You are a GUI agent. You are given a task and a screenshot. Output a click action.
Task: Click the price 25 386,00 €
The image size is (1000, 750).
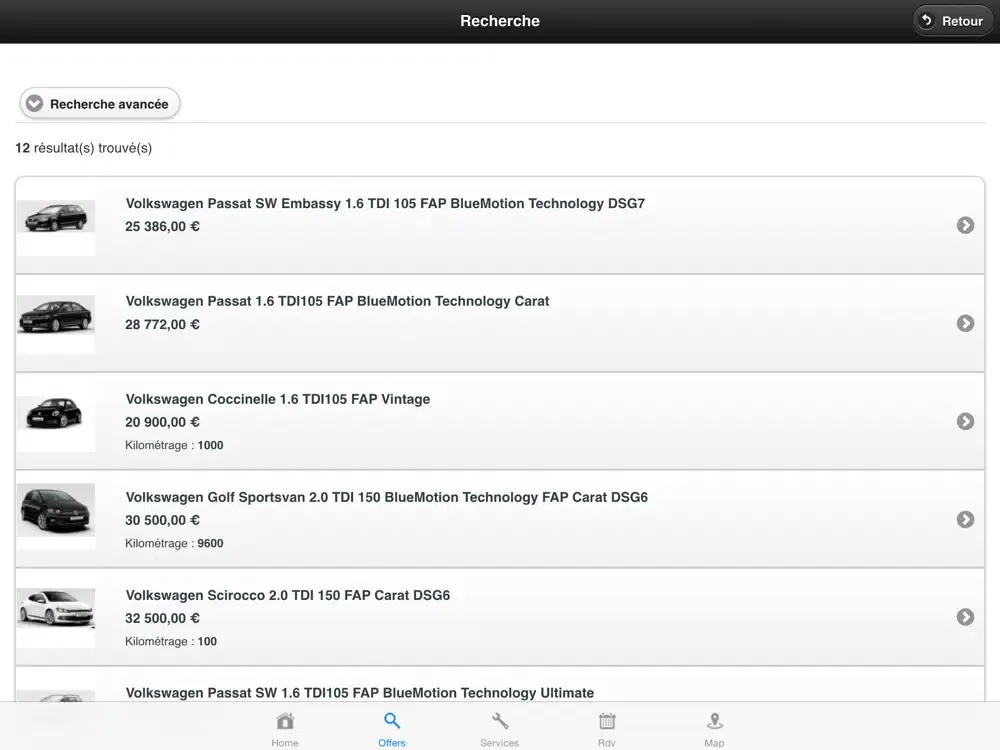[162, 226]
